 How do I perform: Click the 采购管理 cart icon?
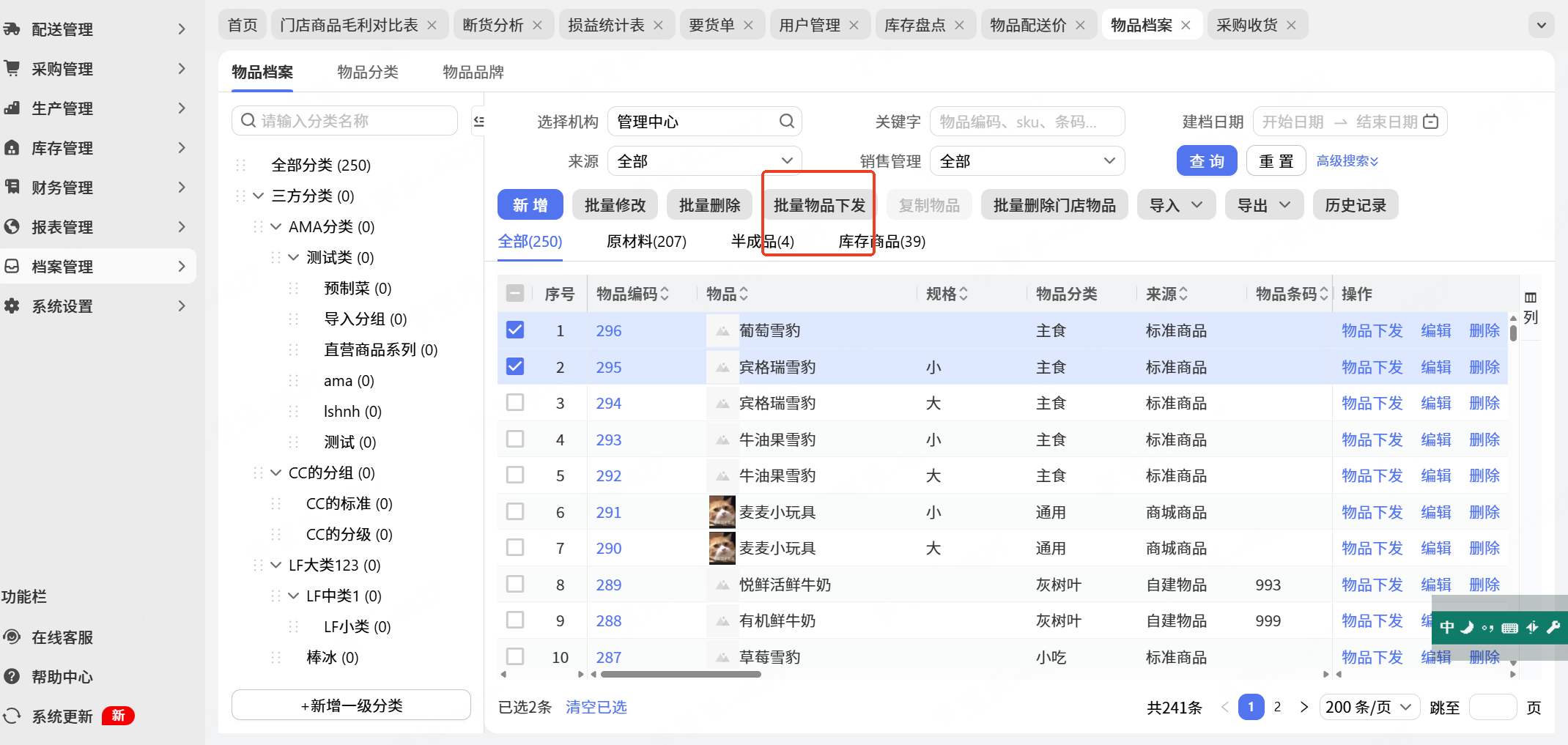click(x=12, y=69)
